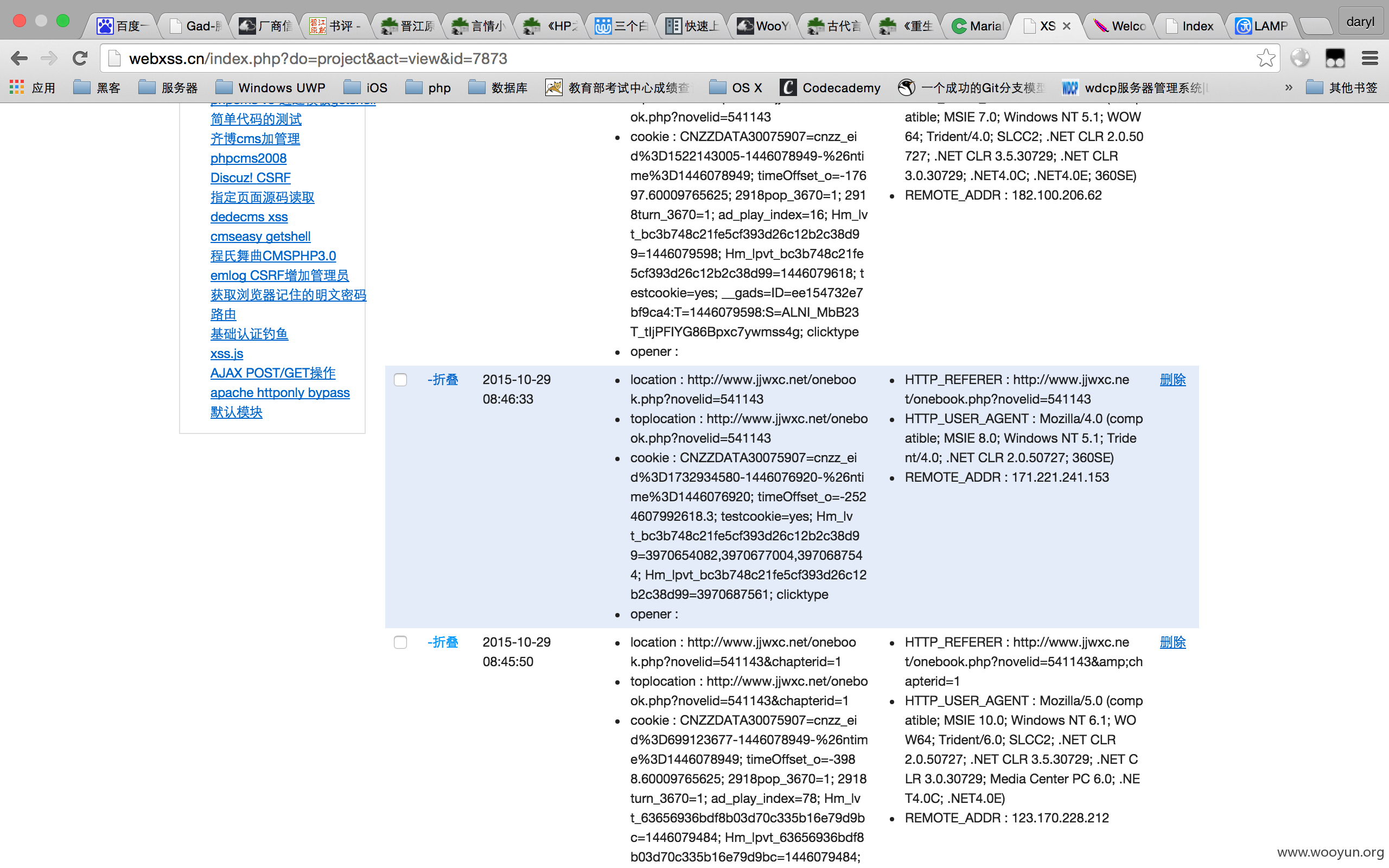
Task: Go back with the browser back arrow
Action: [19, 58]
